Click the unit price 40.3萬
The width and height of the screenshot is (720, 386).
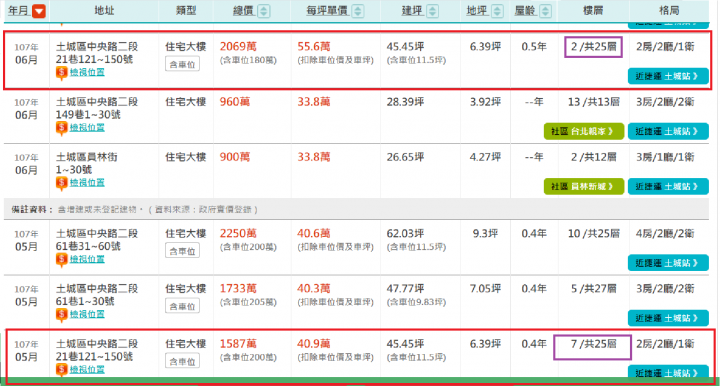click(x=314, y=288)
